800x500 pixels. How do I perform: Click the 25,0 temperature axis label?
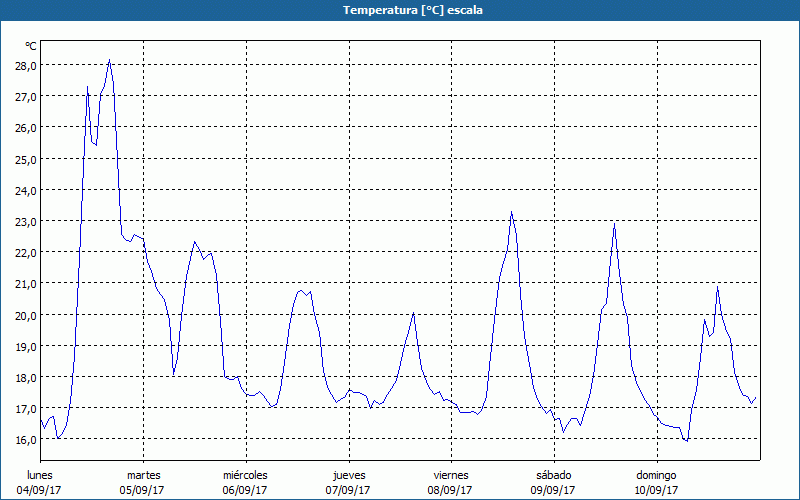(x=25, y=159)
